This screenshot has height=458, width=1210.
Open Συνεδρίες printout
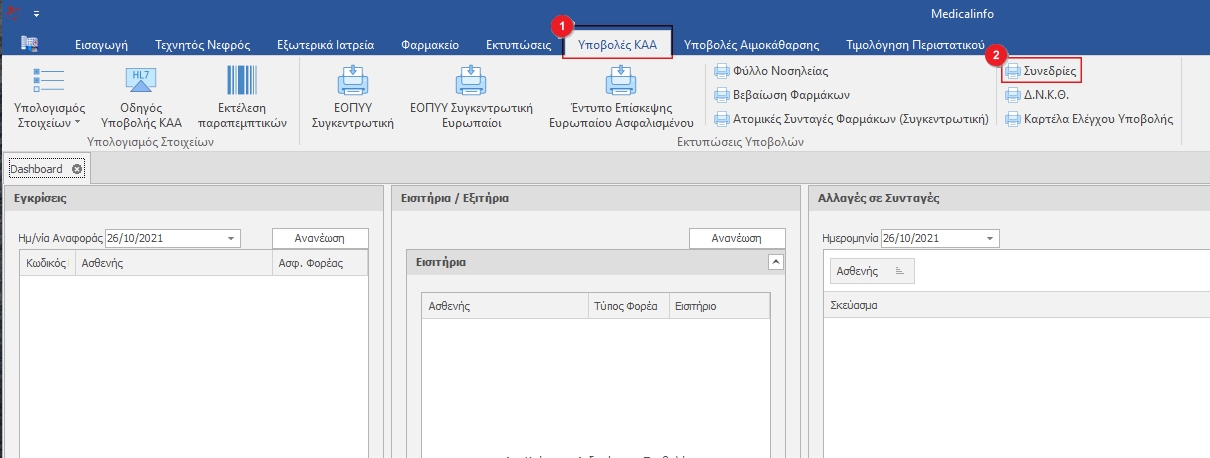[x=1041, y=71]
